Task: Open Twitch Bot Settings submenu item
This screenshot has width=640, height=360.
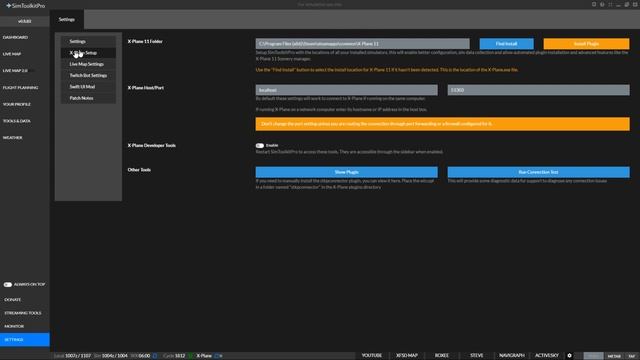Action: tap(88, 76)
